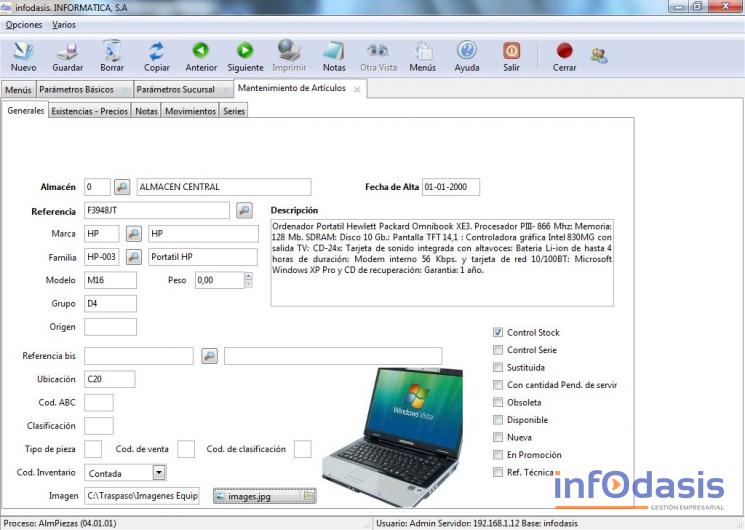This screenshot has height=530, width=745.
Task: Open Notas from the toolbar
Action: 334,56
